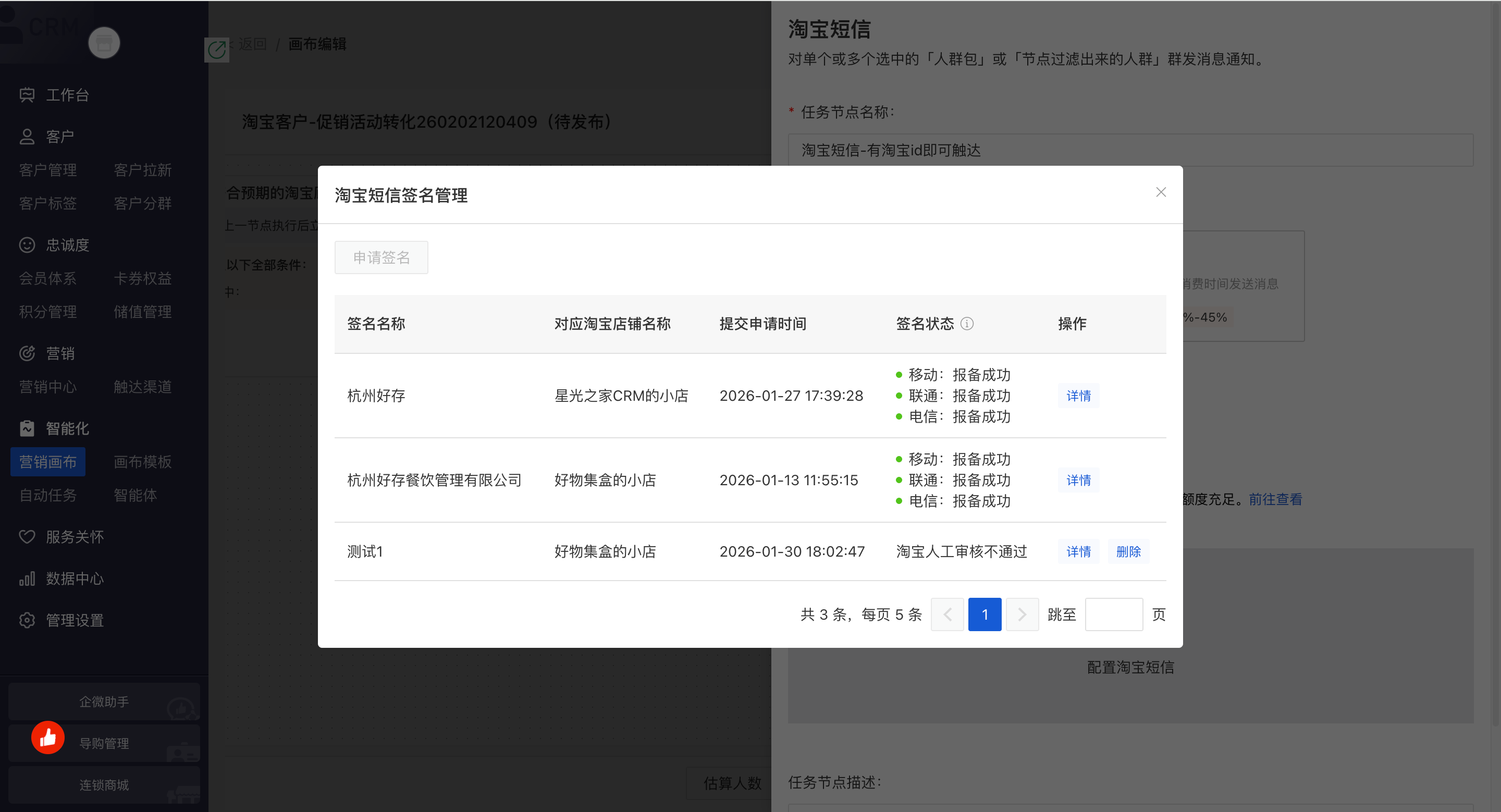Open 详情 for 杭州好存餐饮管理有限公司
1501x812 pixels.
click(1078, 480)
